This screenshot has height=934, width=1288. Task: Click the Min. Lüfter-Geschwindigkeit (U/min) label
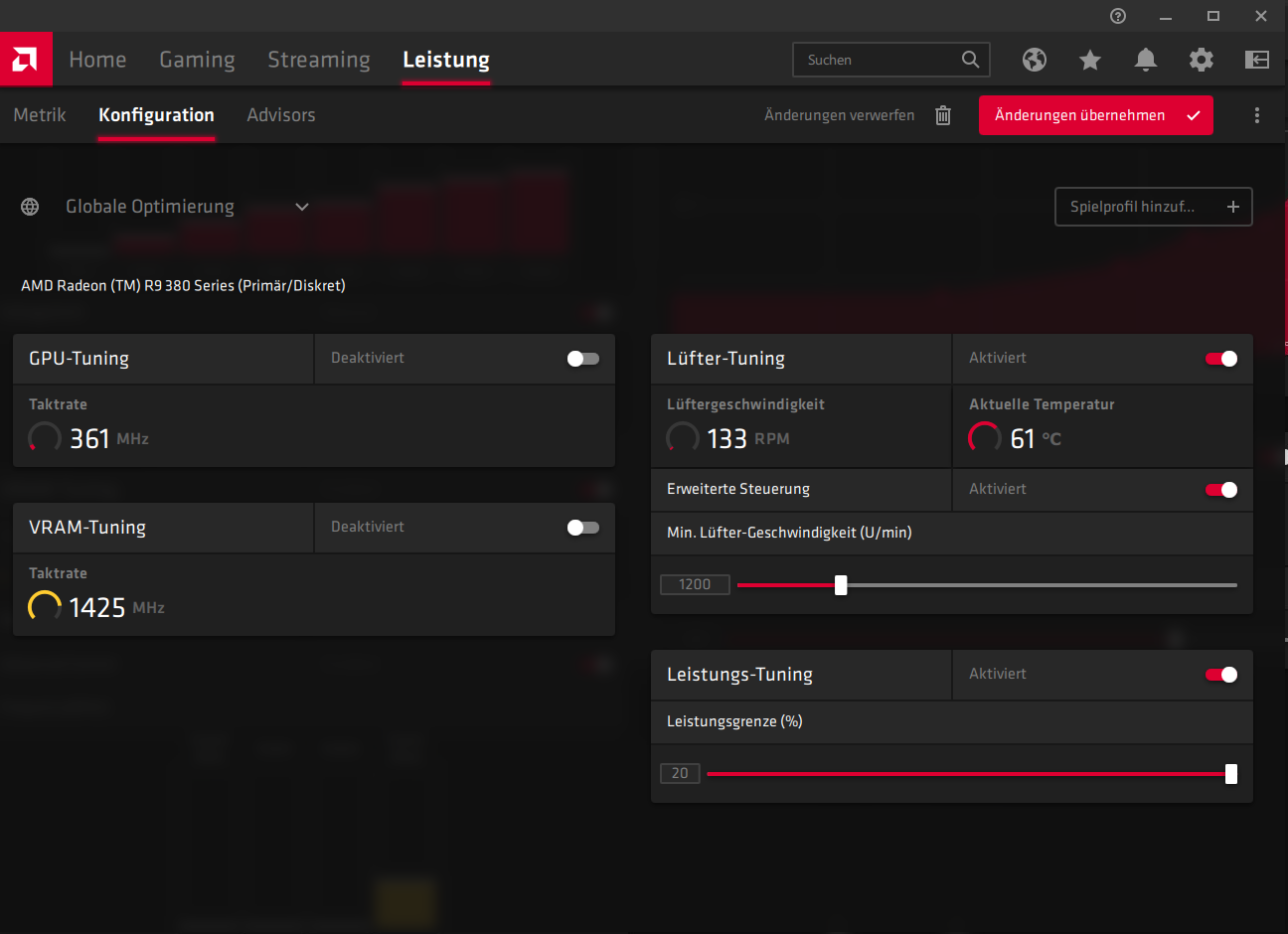point(789,533)
